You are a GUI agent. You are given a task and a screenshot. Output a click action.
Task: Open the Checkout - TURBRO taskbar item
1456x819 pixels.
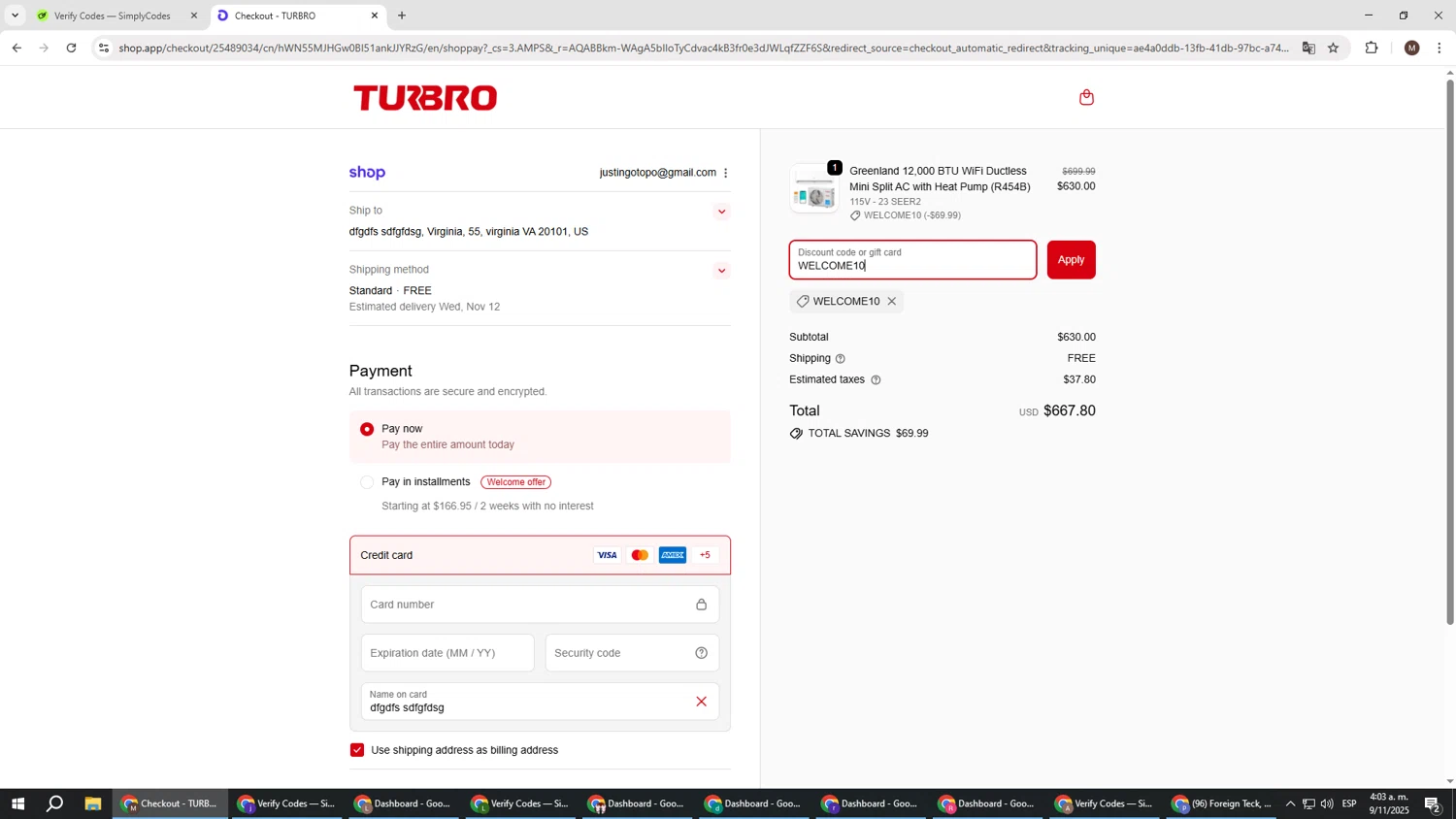pos(171,803)
